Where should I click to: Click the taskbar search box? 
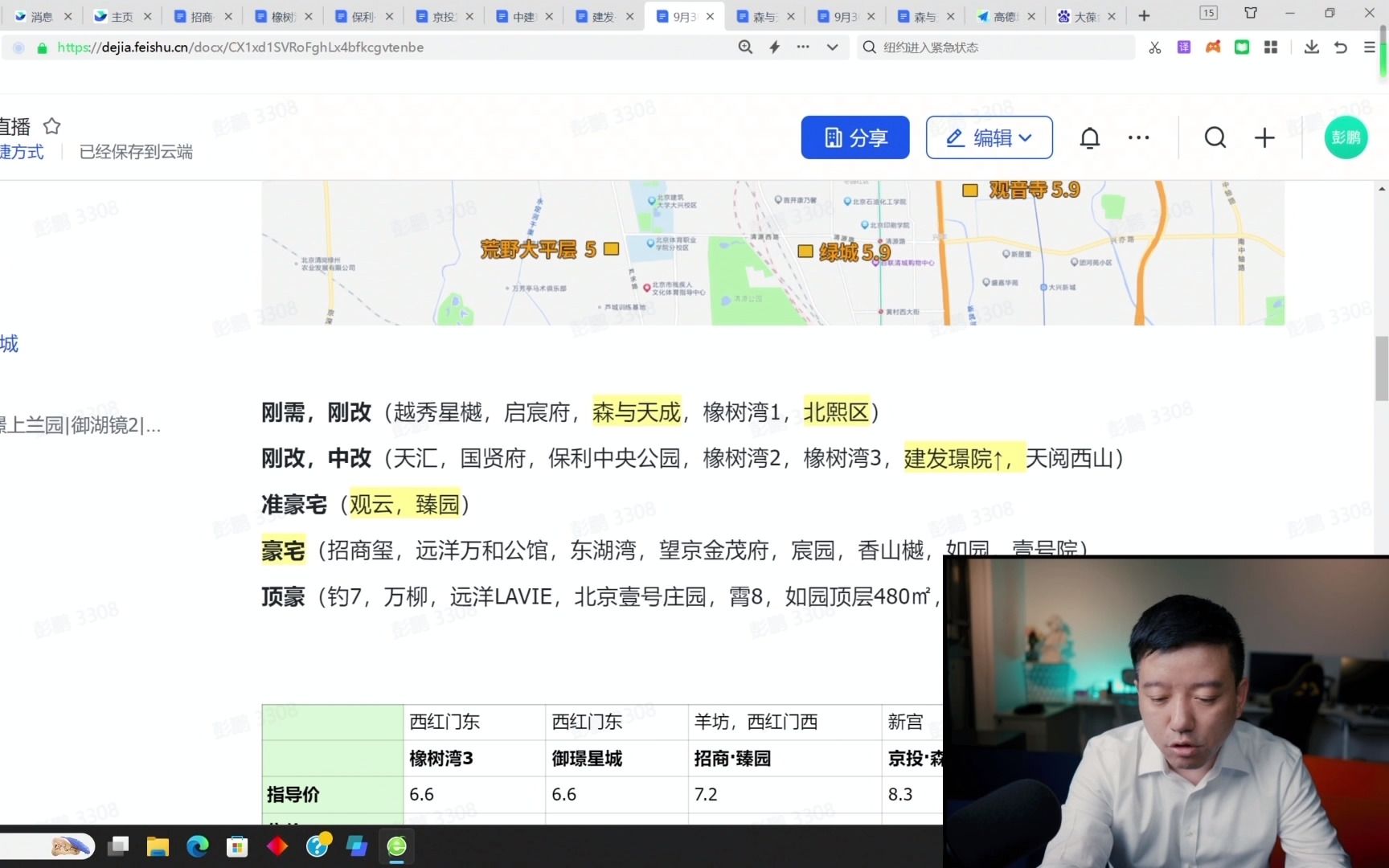tap(47, 845)
